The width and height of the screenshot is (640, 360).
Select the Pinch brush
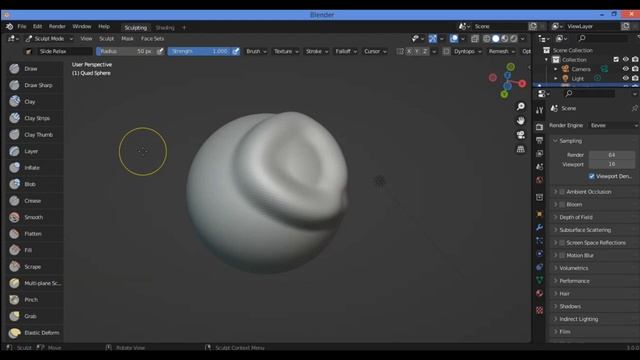(34, 300)
